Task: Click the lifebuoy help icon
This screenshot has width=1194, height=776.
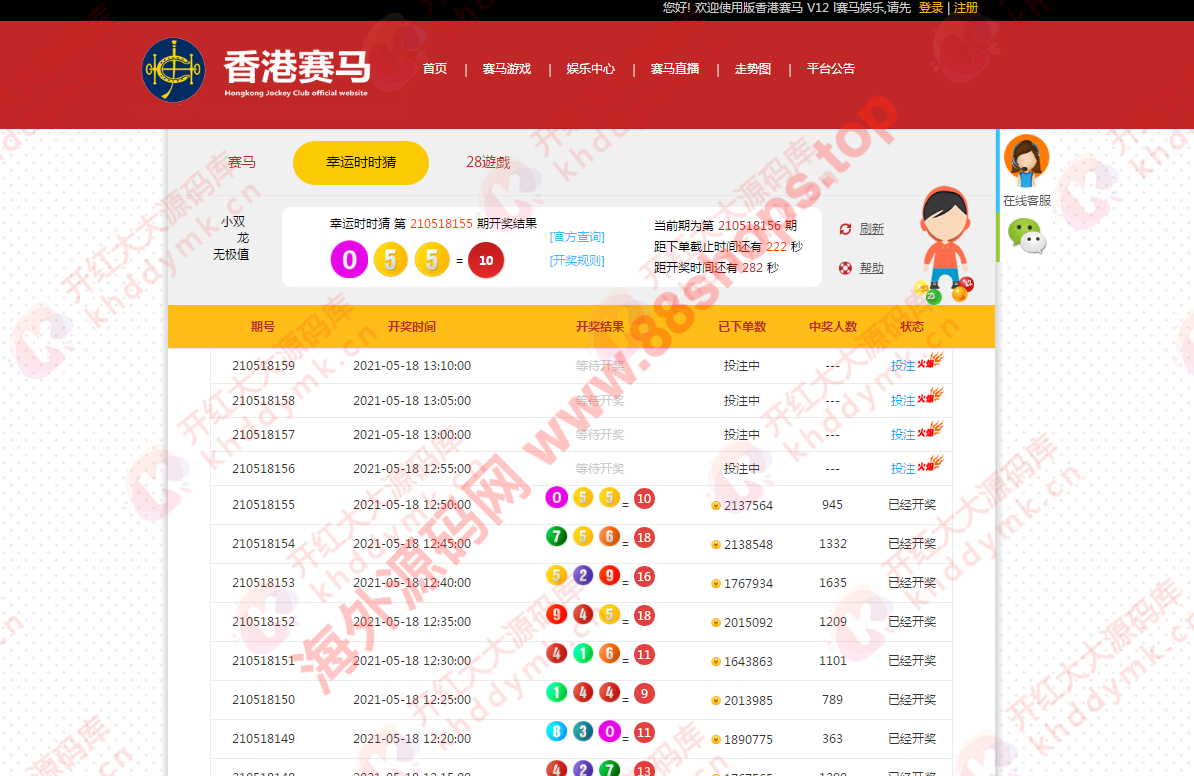Action: point(845,268)
